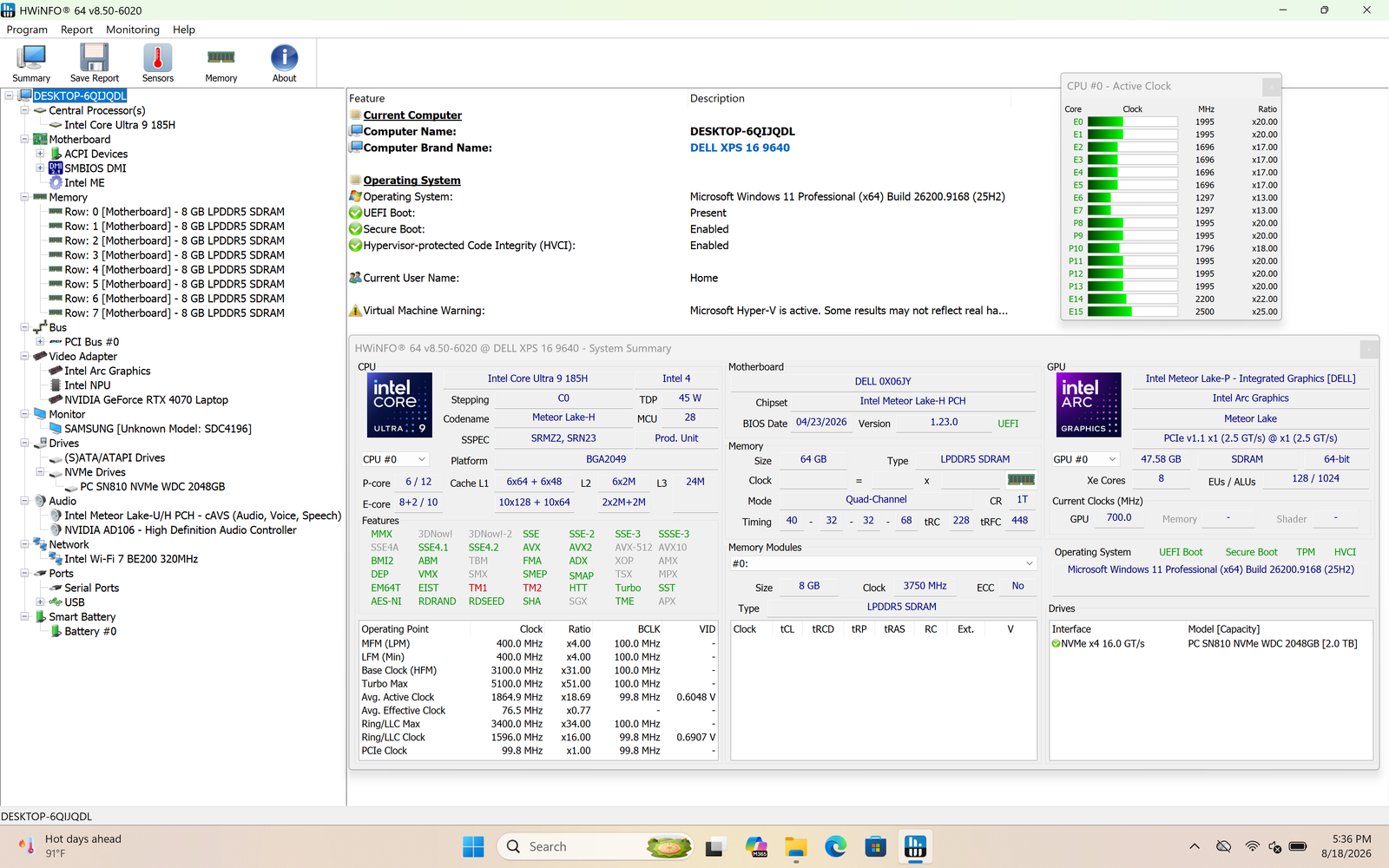The width and height of the screenshot is (1389, 868).
Task: Click the Meteor Lake-H codename link
Action: pyautogui.click(x=563, y=418)
